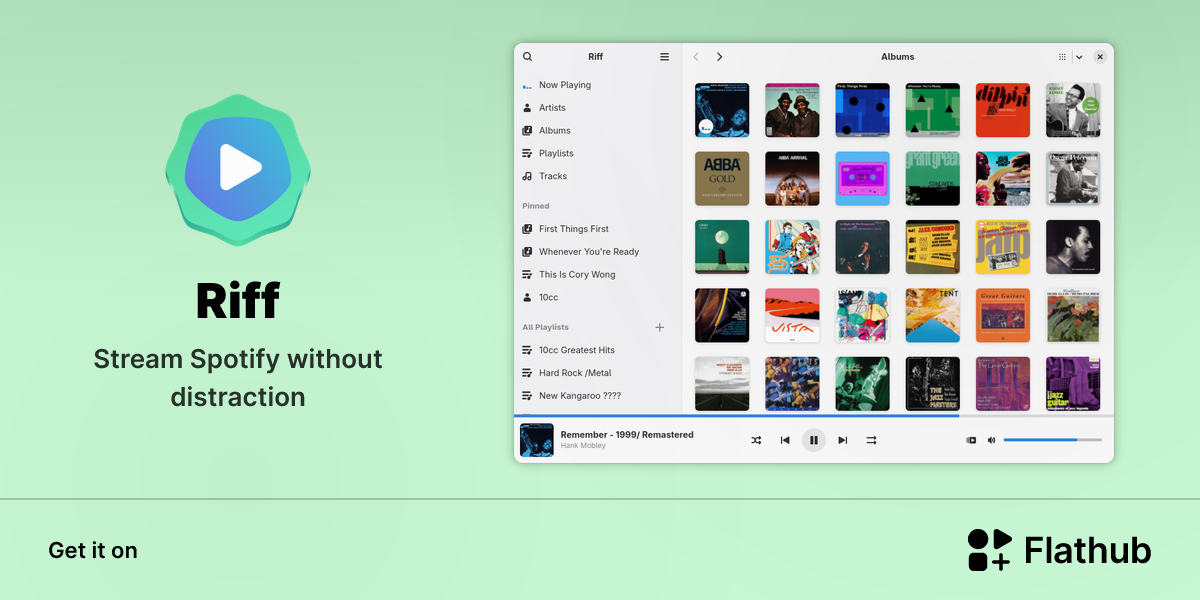Click the artist name Hank Mobley

[583, 446]
